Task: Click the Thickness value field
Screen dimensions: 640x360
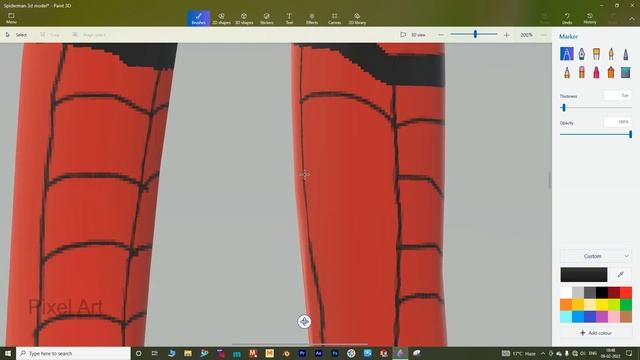Action: tap(618, 96)
